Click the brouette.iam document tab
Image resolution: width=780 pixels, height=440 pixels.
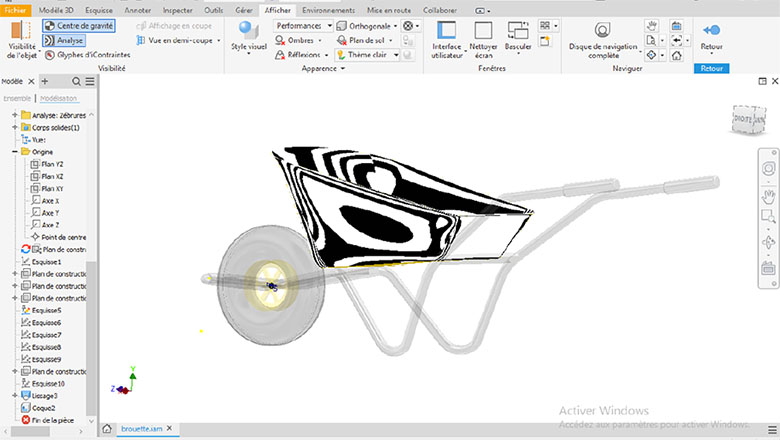[143, 428]
